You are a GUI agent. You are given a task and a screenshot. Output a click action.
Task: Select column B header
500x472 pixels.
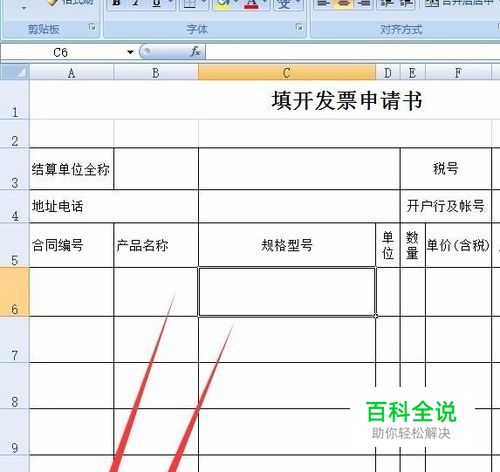tap(156, 72)
